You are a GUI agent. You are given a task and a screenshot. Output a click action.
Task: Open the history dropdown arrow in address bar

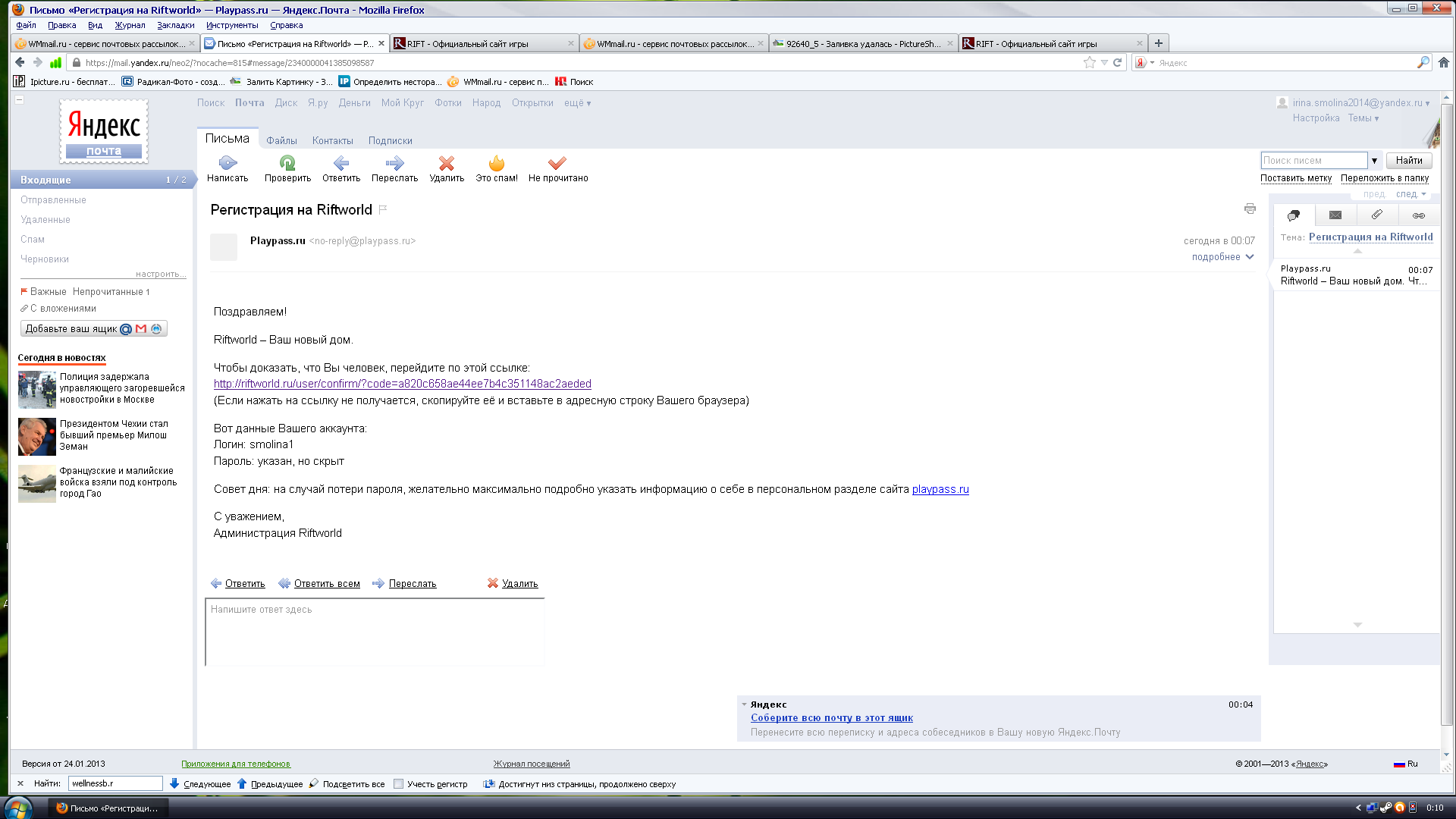tap(1104, 62)
